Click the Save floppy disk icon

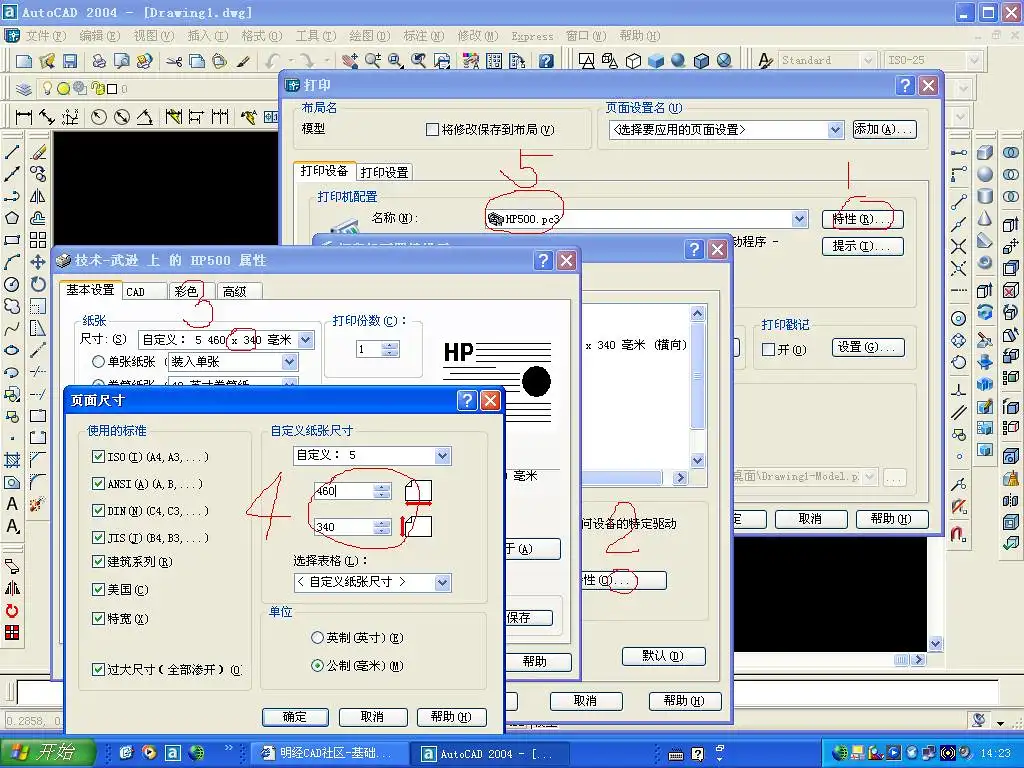coord(69,61)
